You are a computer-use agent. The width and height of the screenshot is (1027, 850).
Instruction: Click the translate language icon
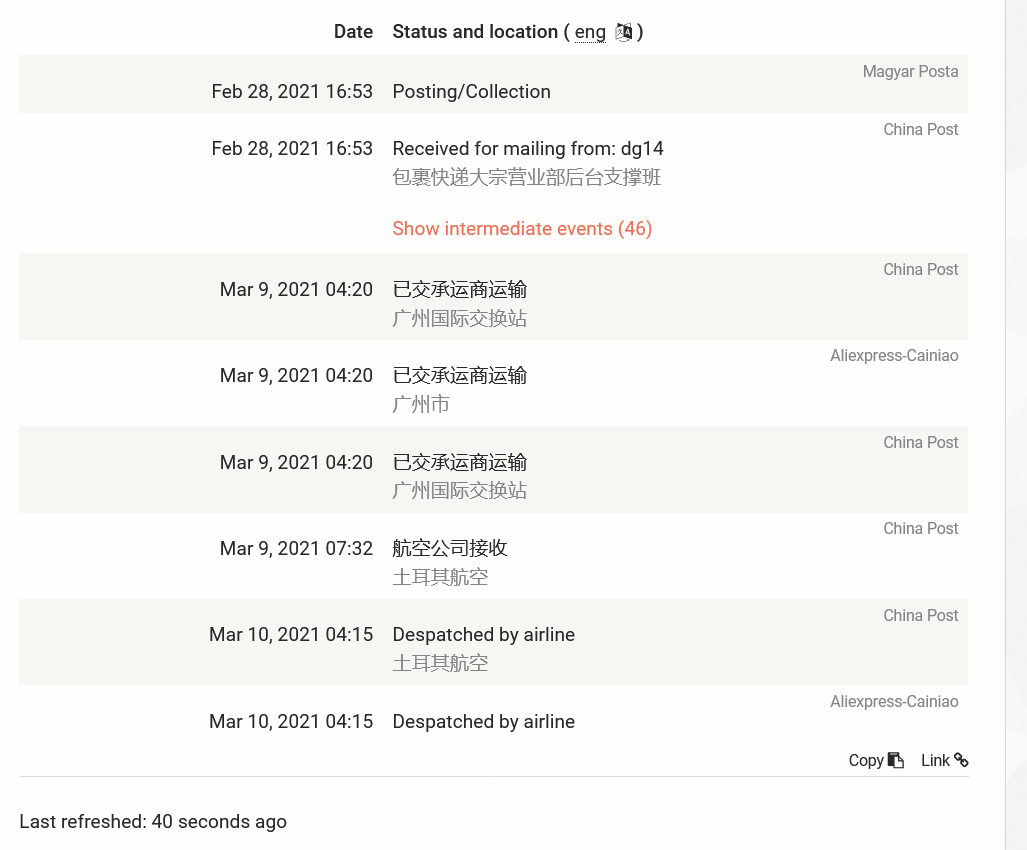pos(624,32)
